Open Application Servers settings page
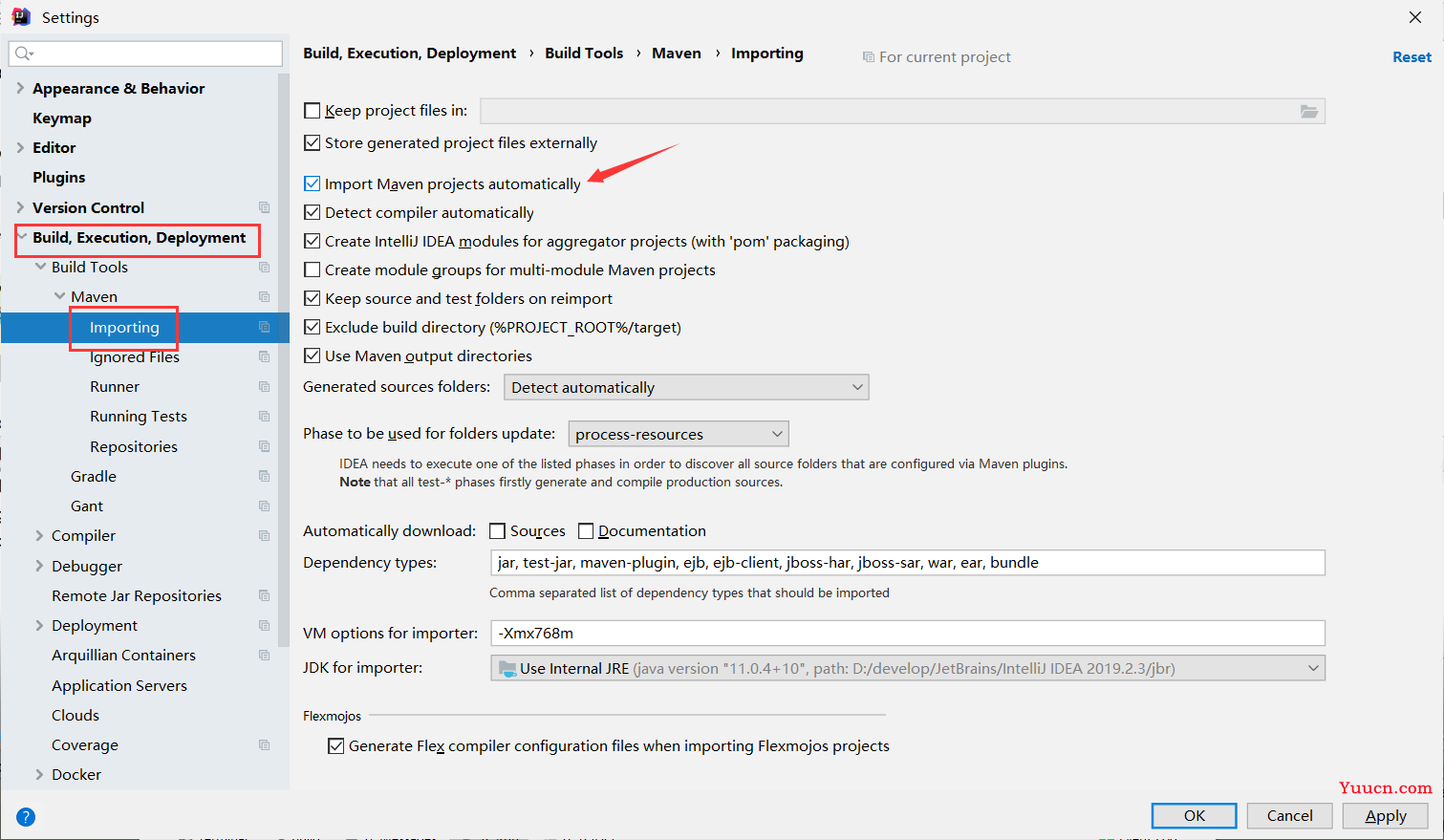 [x=119, y=686]
